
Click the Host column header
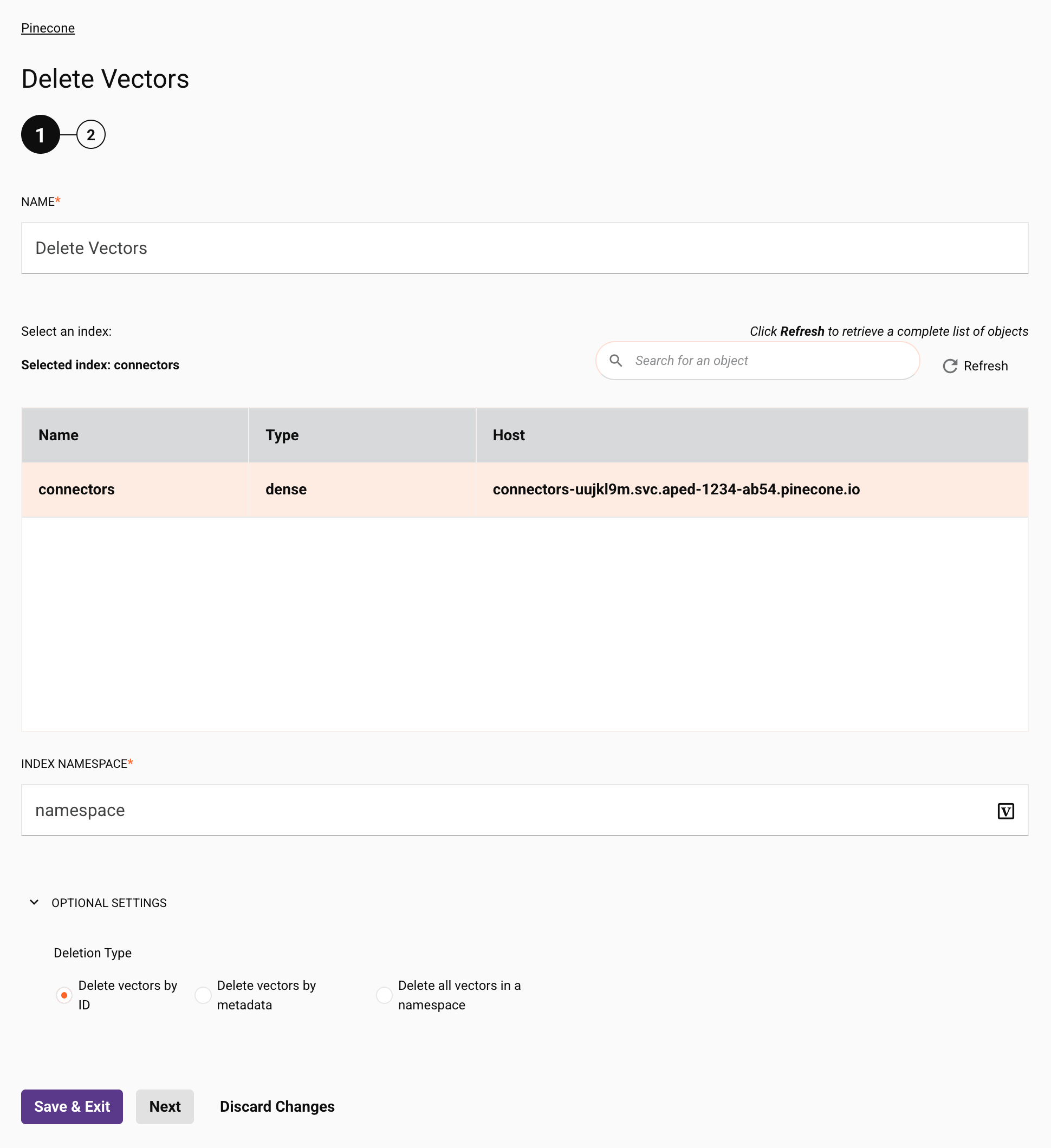(752, 435)
